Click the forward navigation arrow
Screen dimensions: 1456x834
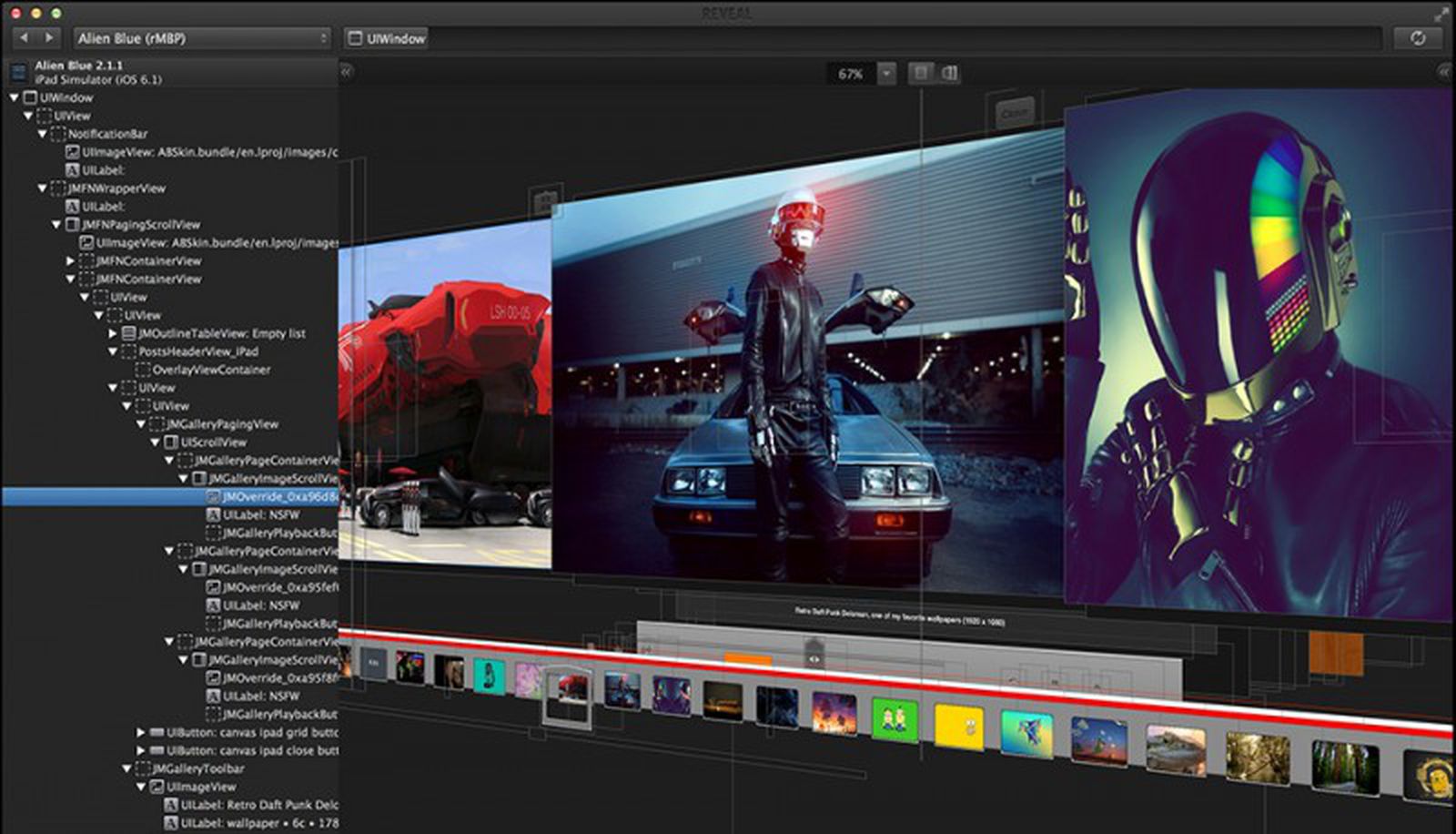click(x=46, y=39)
